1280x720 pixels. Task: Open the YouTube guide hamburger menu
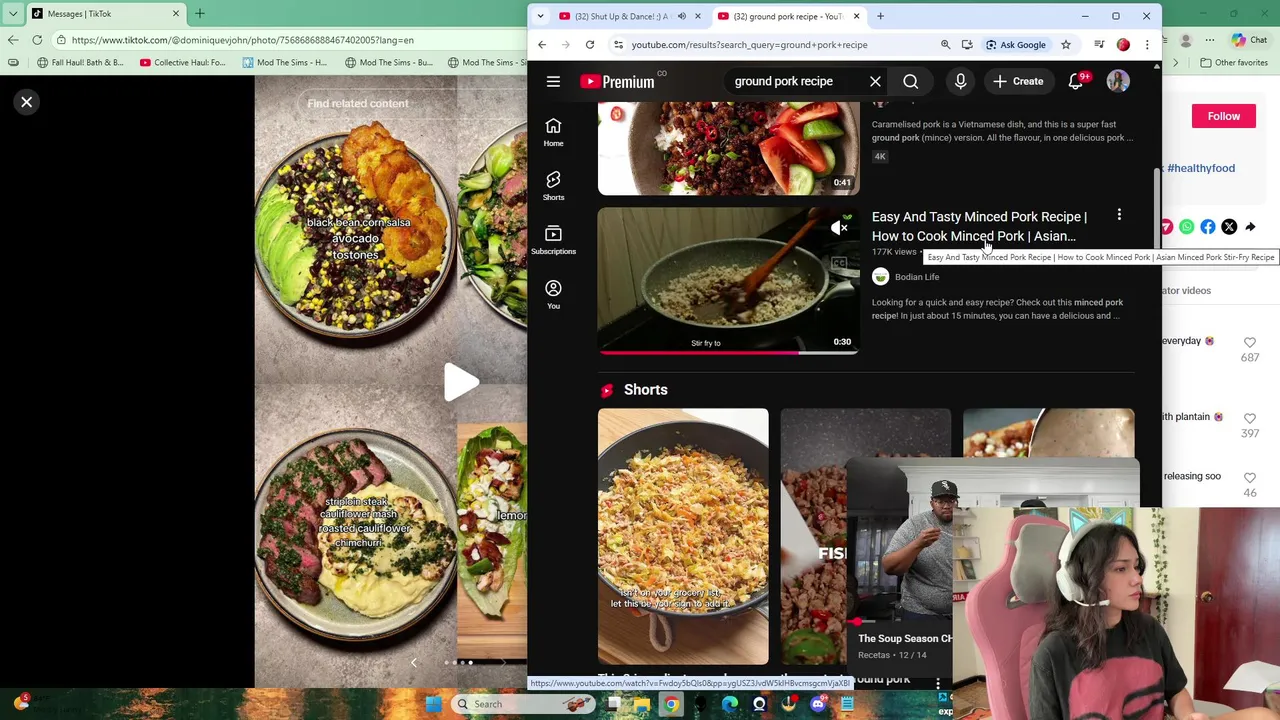point(553,82)
